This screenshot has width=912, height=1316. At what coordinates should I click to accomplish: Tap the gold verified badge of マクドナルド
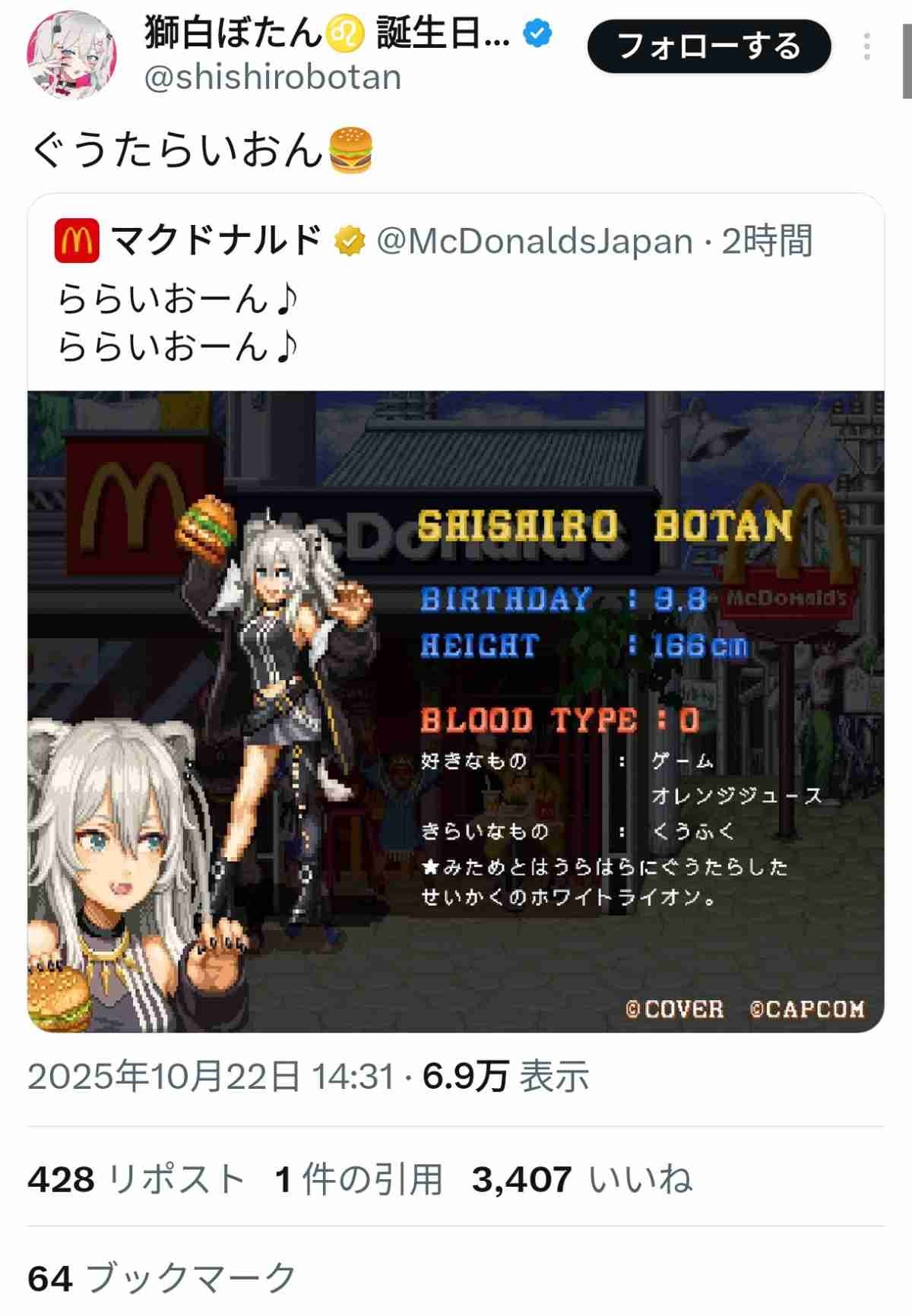(350, 241)
